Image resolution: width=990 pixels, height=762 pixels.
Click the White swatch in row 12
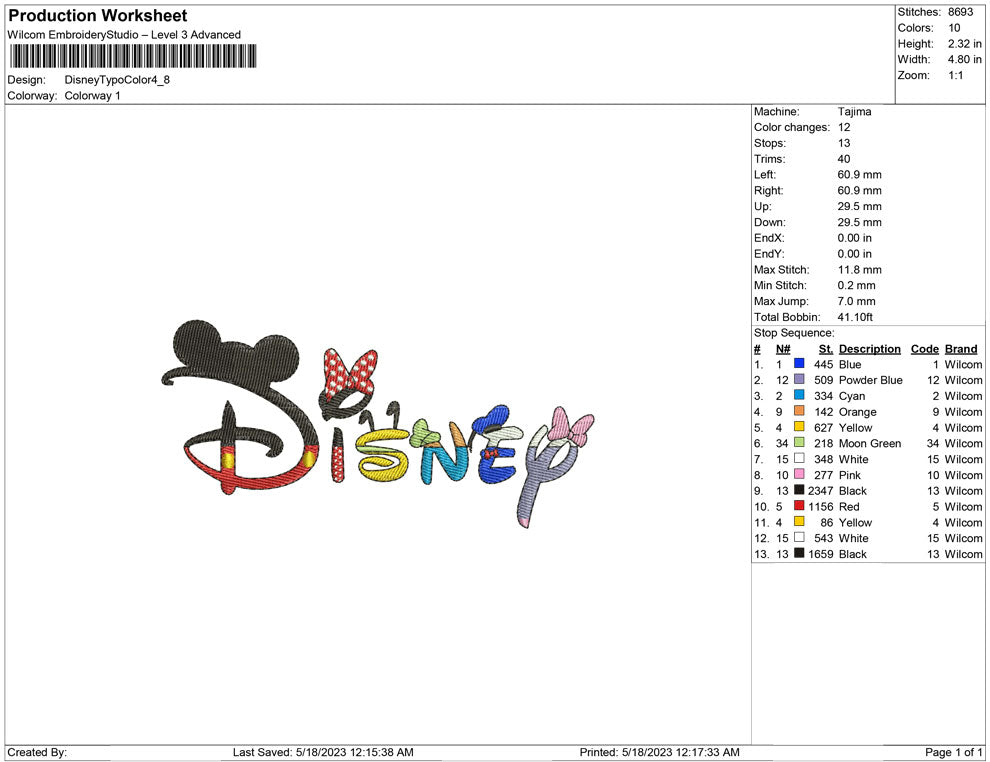tap(799, 537)
